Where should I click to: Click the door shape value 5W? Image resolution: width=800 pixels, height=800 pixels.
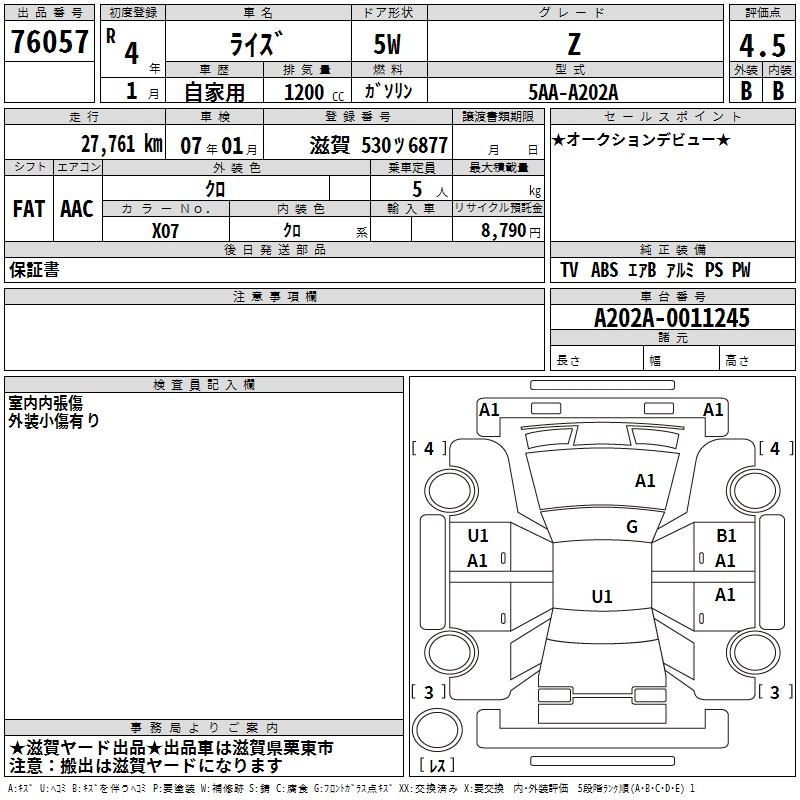(387, 44)
